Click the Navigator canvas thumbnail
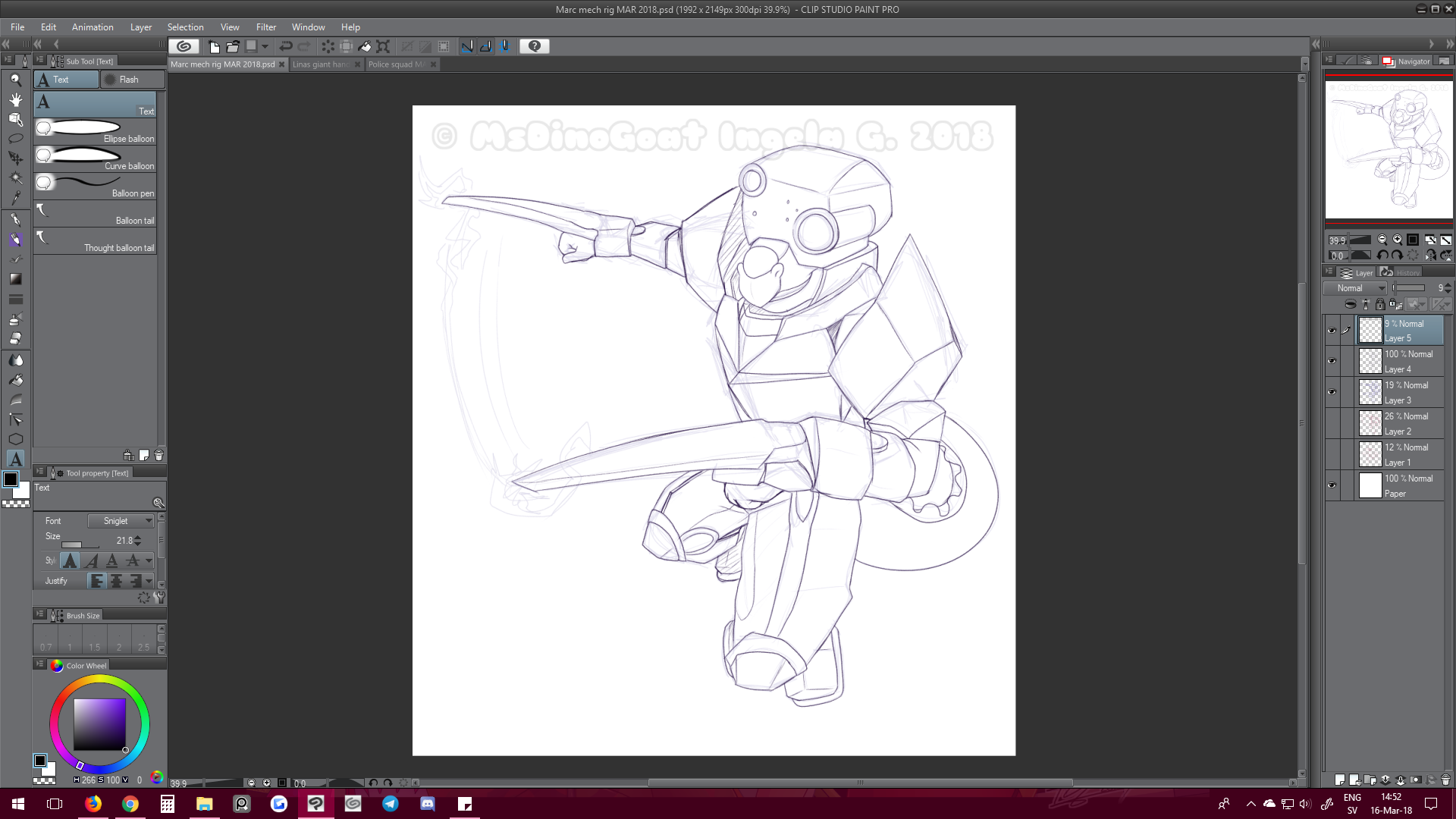 (x=1389, y=149)
